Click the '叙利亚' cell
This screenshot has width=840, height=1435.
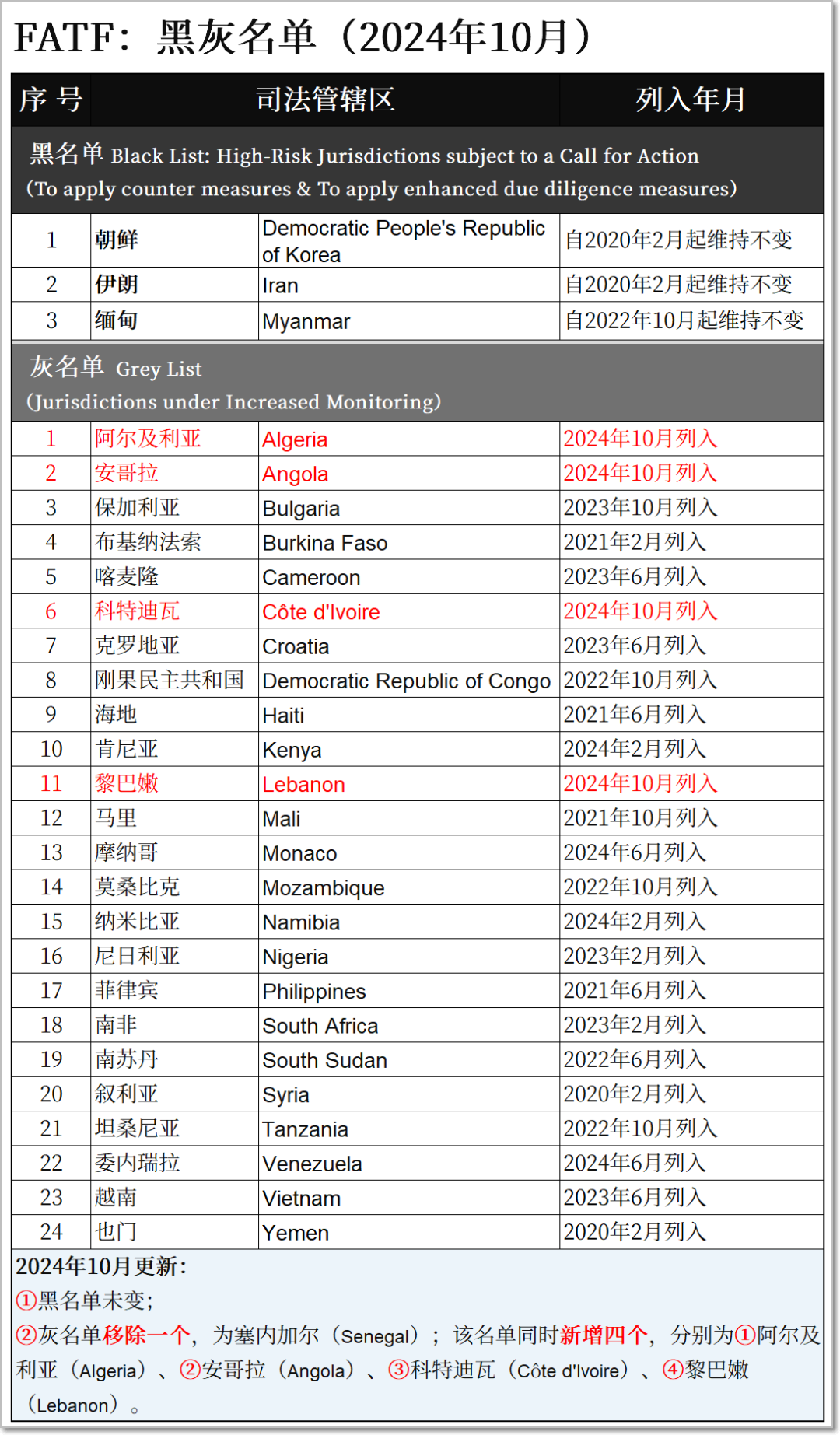pos(174,1094)
